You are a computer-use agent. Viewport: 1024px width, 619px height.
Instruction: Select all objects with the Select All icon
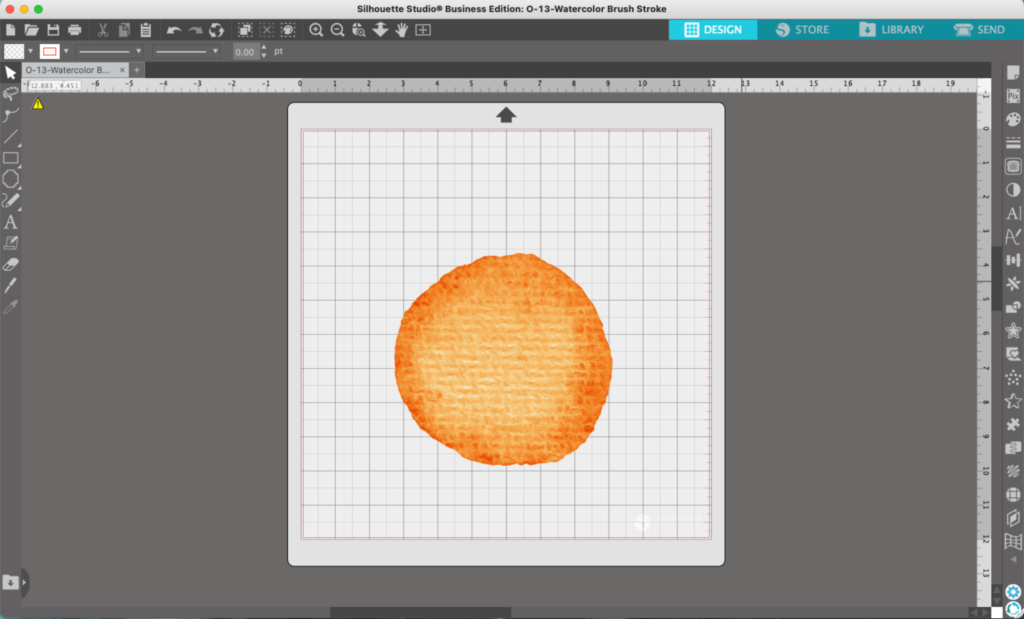click(245, 30)
